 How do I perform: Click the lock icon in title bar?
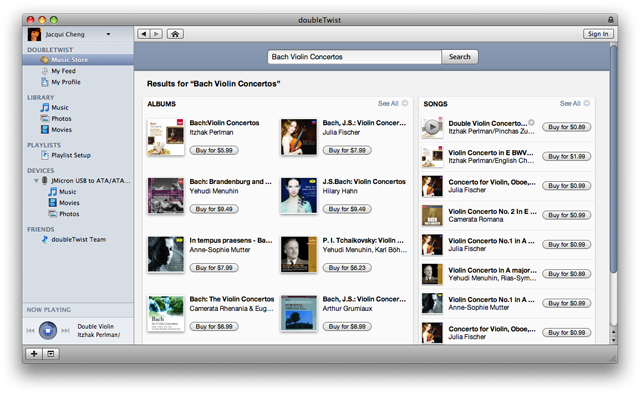(x=611, y=20)
